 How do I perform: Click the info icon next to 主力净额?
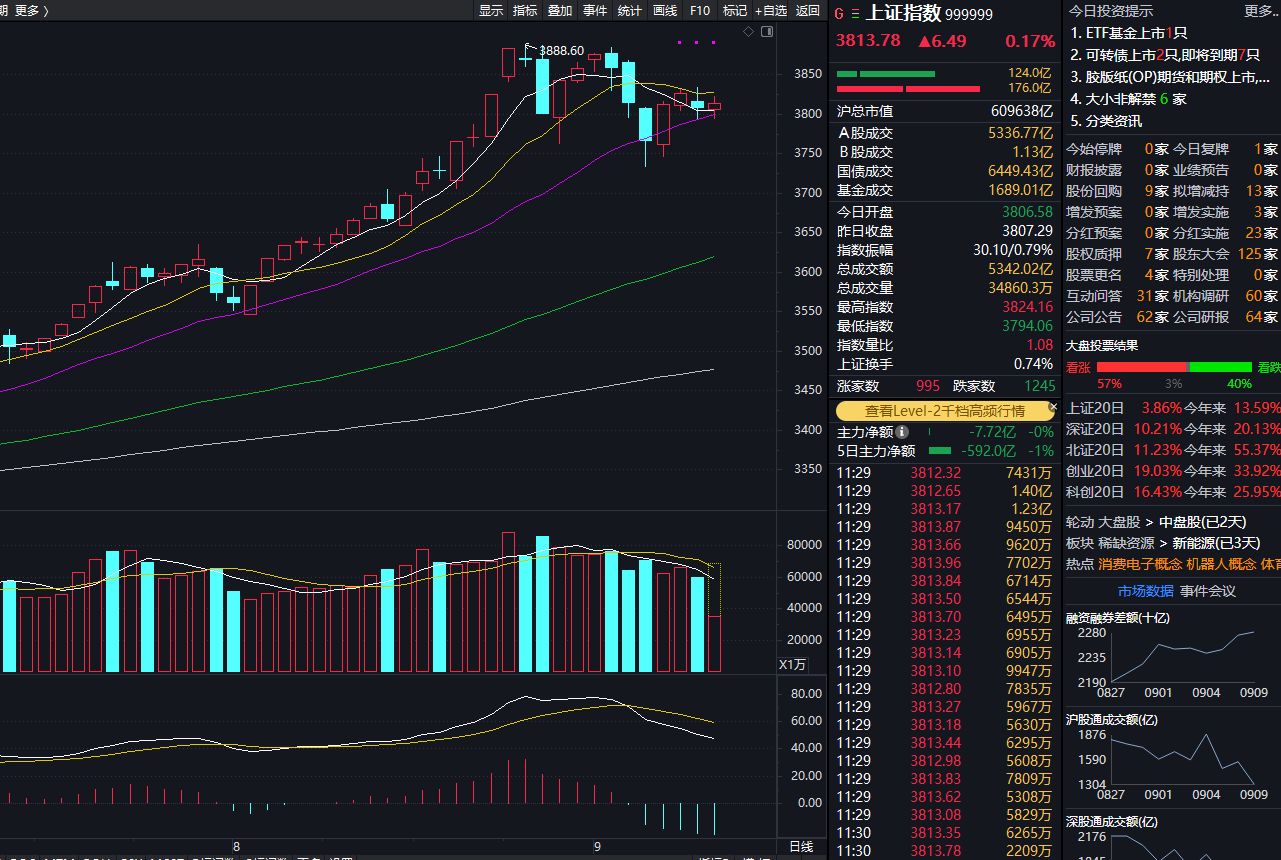point(902,432)
